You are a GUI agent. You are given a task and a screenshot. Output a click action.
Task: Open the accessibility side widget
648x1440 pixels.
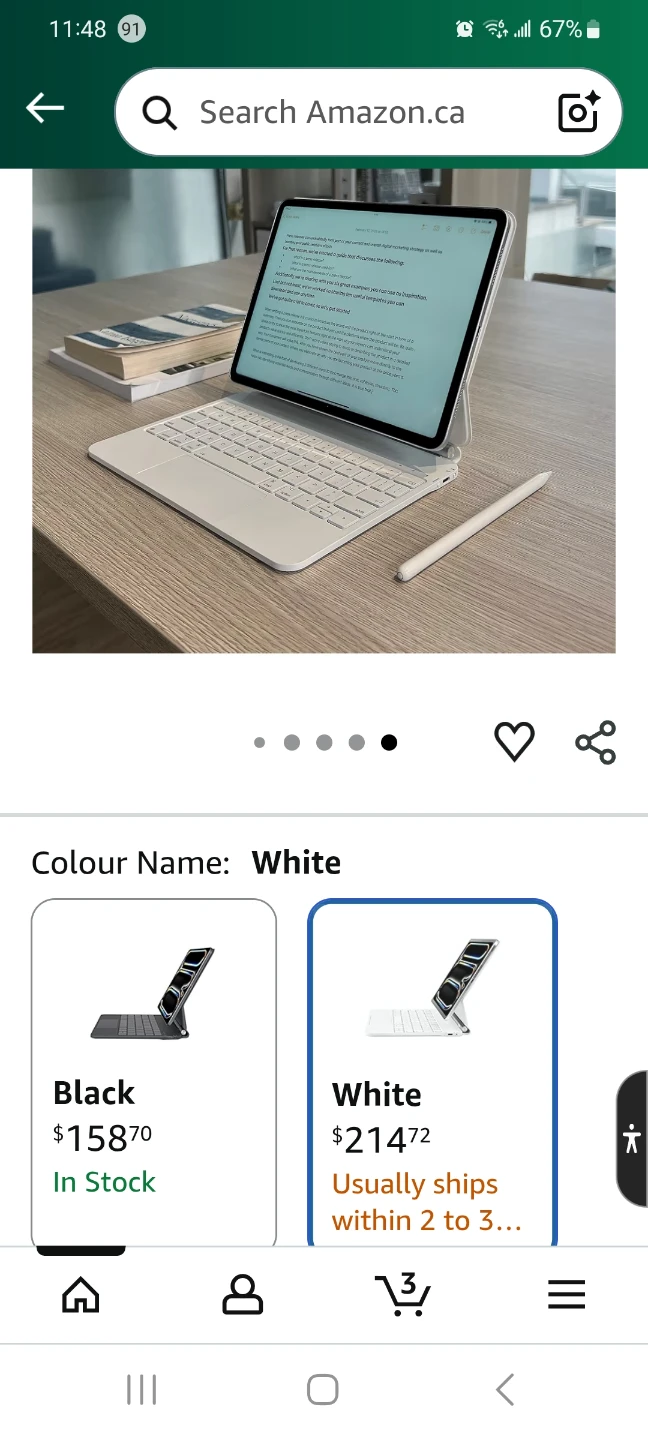[x=632, y=1139]
